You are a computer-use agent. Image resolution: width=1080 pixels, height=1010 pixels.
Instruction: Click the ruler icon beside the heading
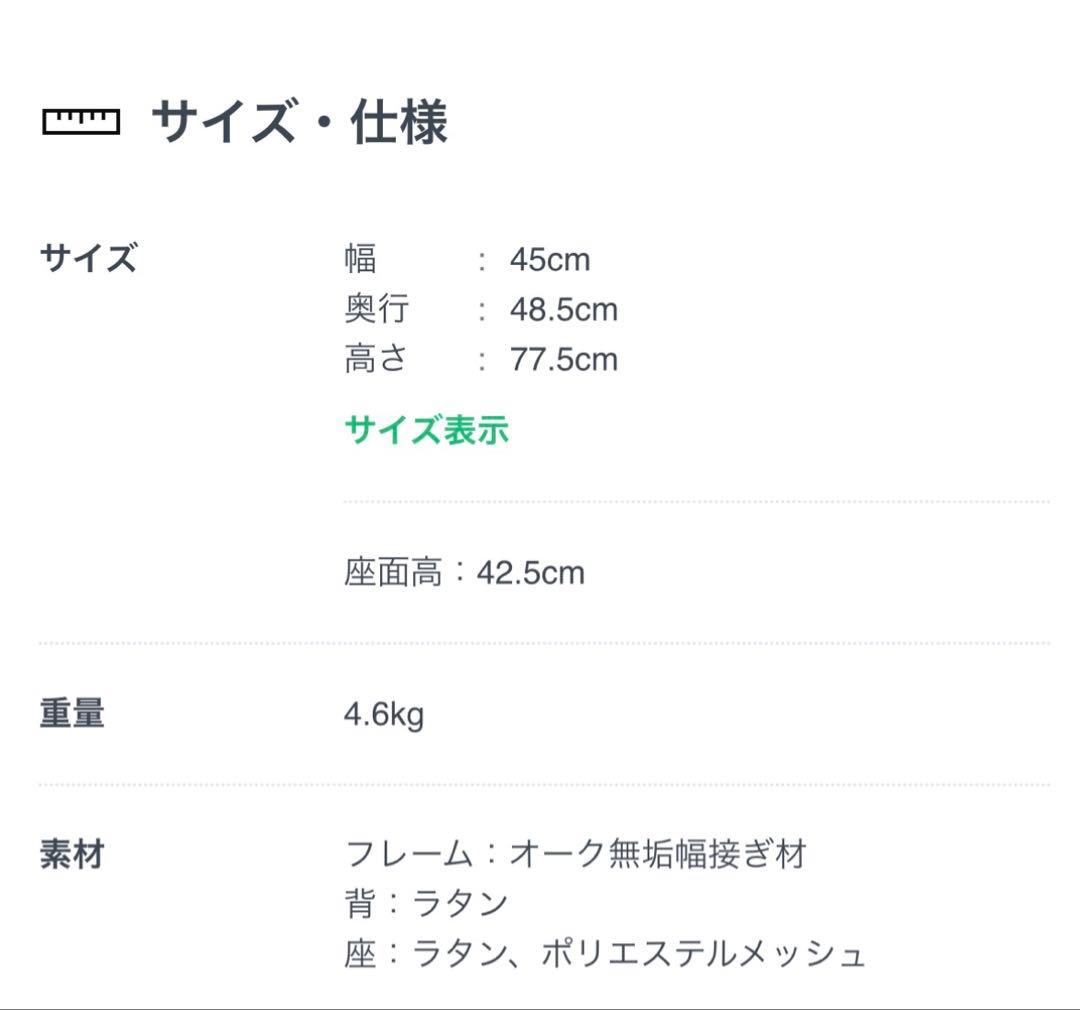(x=81, y=122)
